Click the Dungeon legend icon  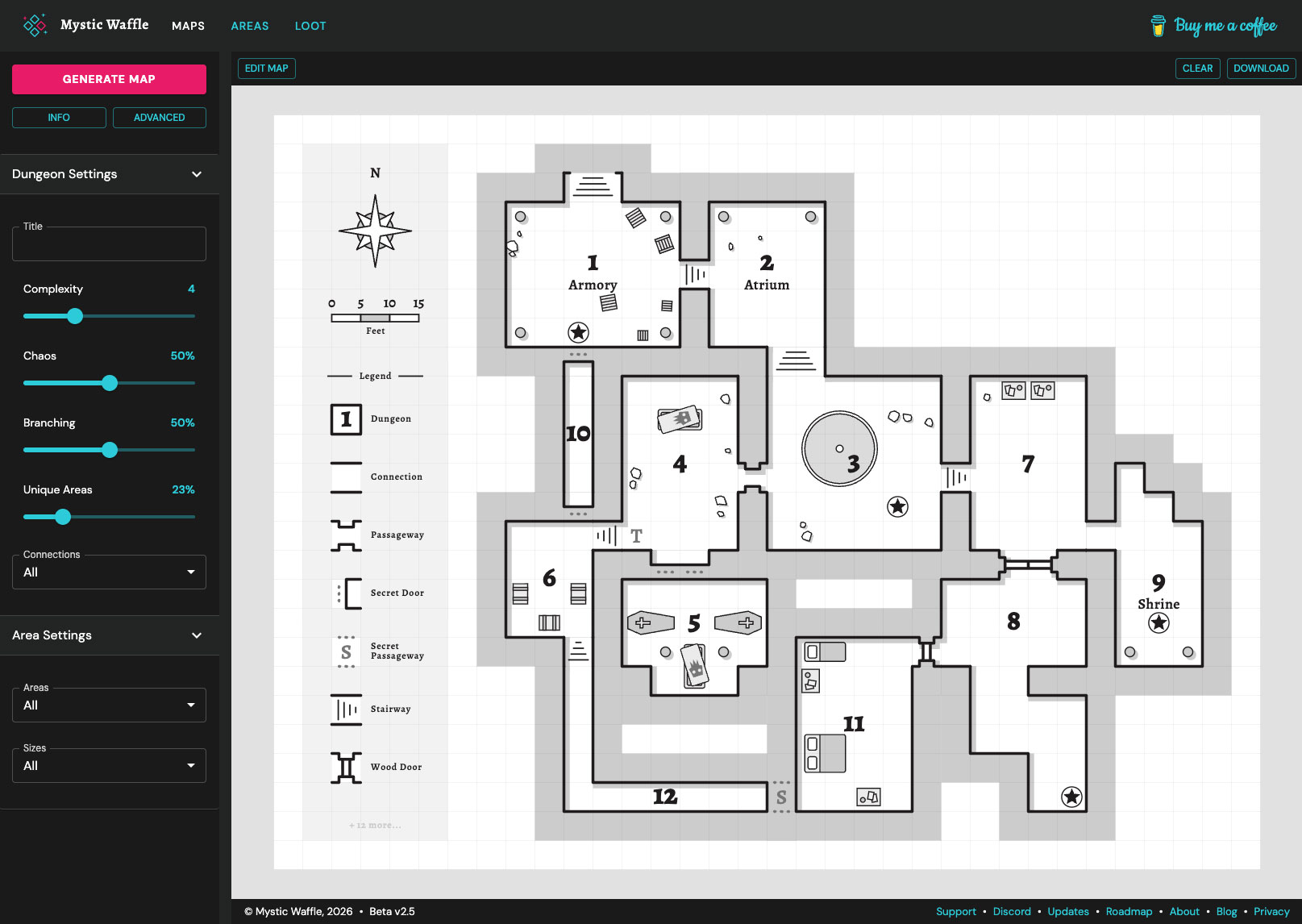346,418
